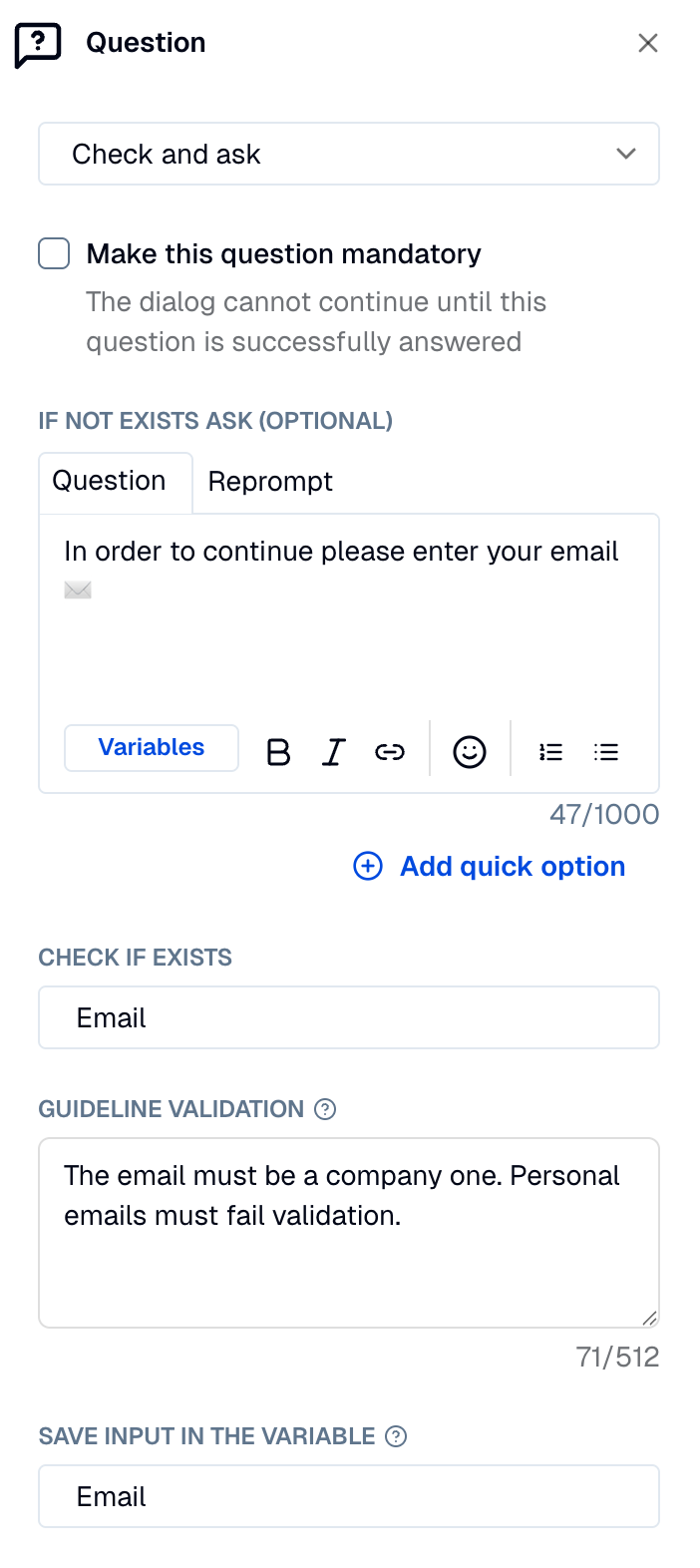Insert a bulleted list
Viewport: 700px width, 1568px height.
coord(606,752)
